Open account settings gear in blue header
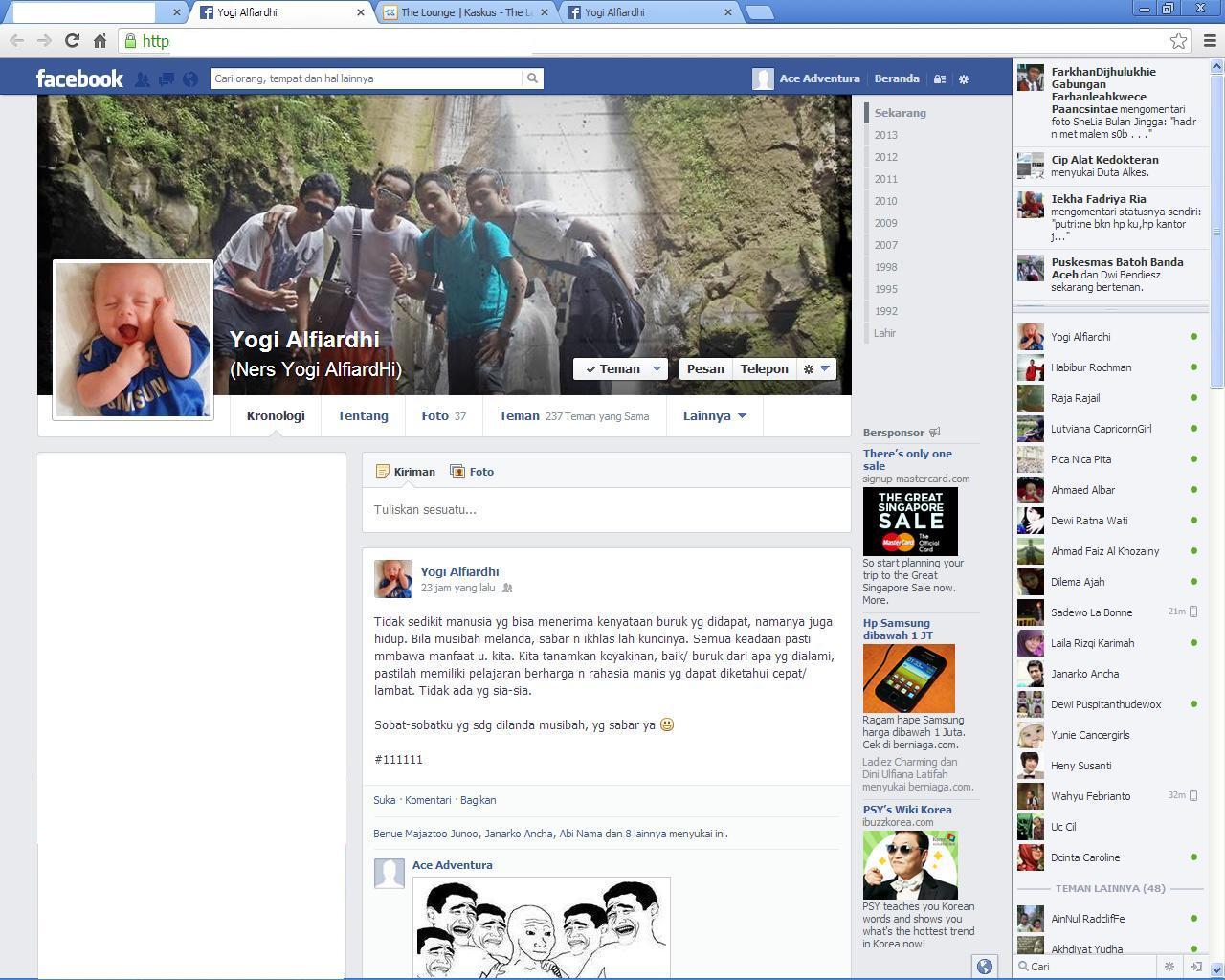Screen dimensions: 1225x980 pyautogui.click(x=964, y=79)
